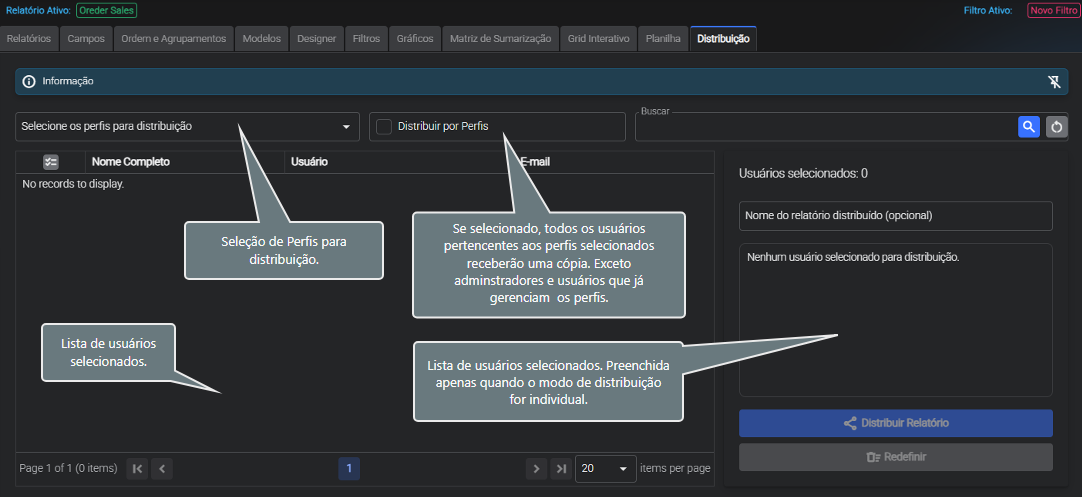The height and width of the screenshot is (497, 1082).
Task: Switch to the Campos tab
Action: (x=86, y=39)
